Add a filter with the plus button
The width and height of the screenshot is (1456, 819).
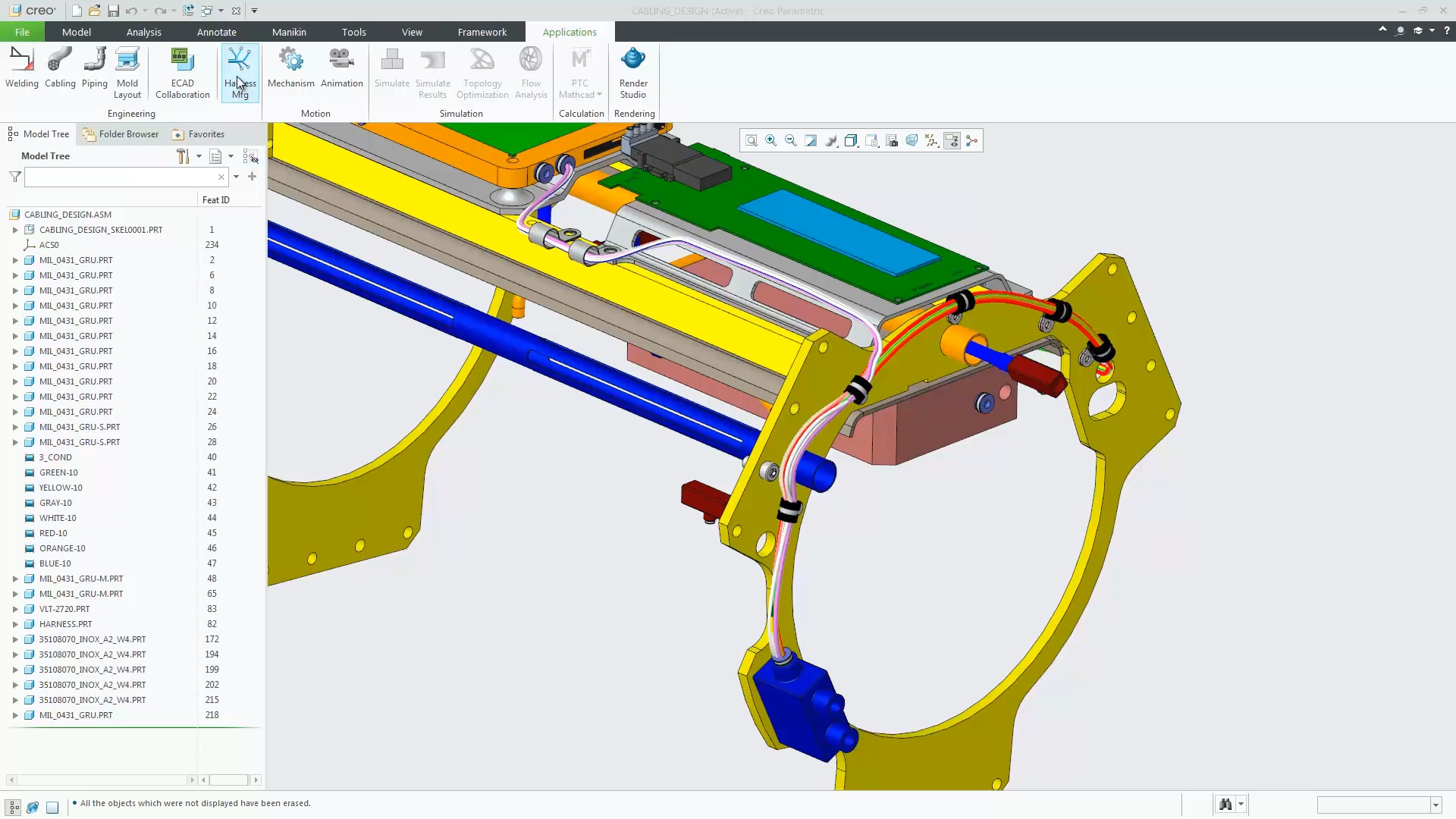tap(252, 177)
